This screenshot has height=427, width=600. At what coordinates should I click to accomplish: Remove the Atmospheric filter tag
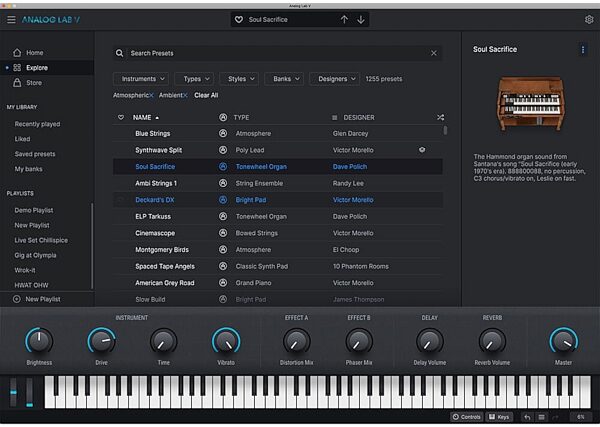coord(152,95)
